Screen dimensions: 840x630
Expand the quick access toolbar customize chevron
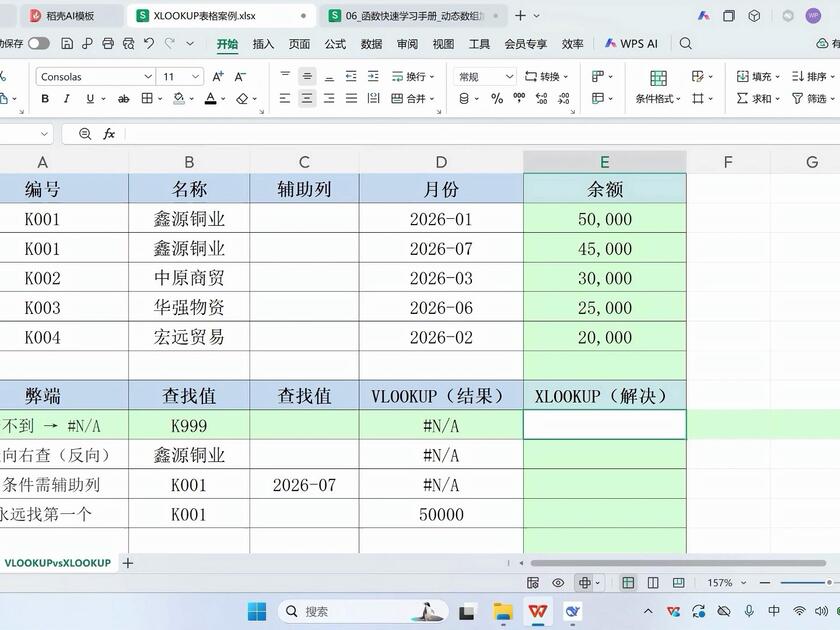[x=190, y=44]
